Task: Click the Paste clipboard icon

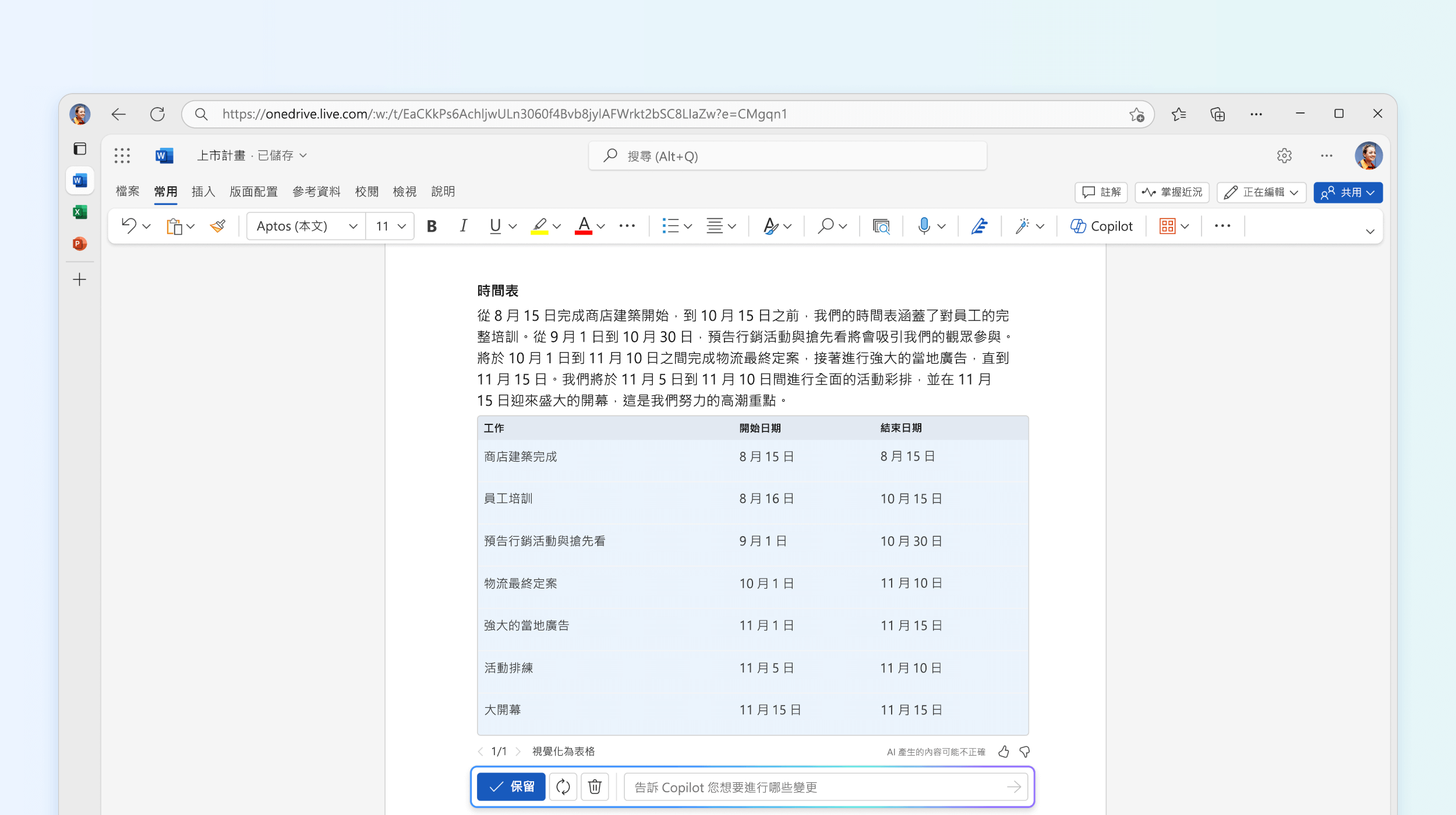Action: [174, 226]
